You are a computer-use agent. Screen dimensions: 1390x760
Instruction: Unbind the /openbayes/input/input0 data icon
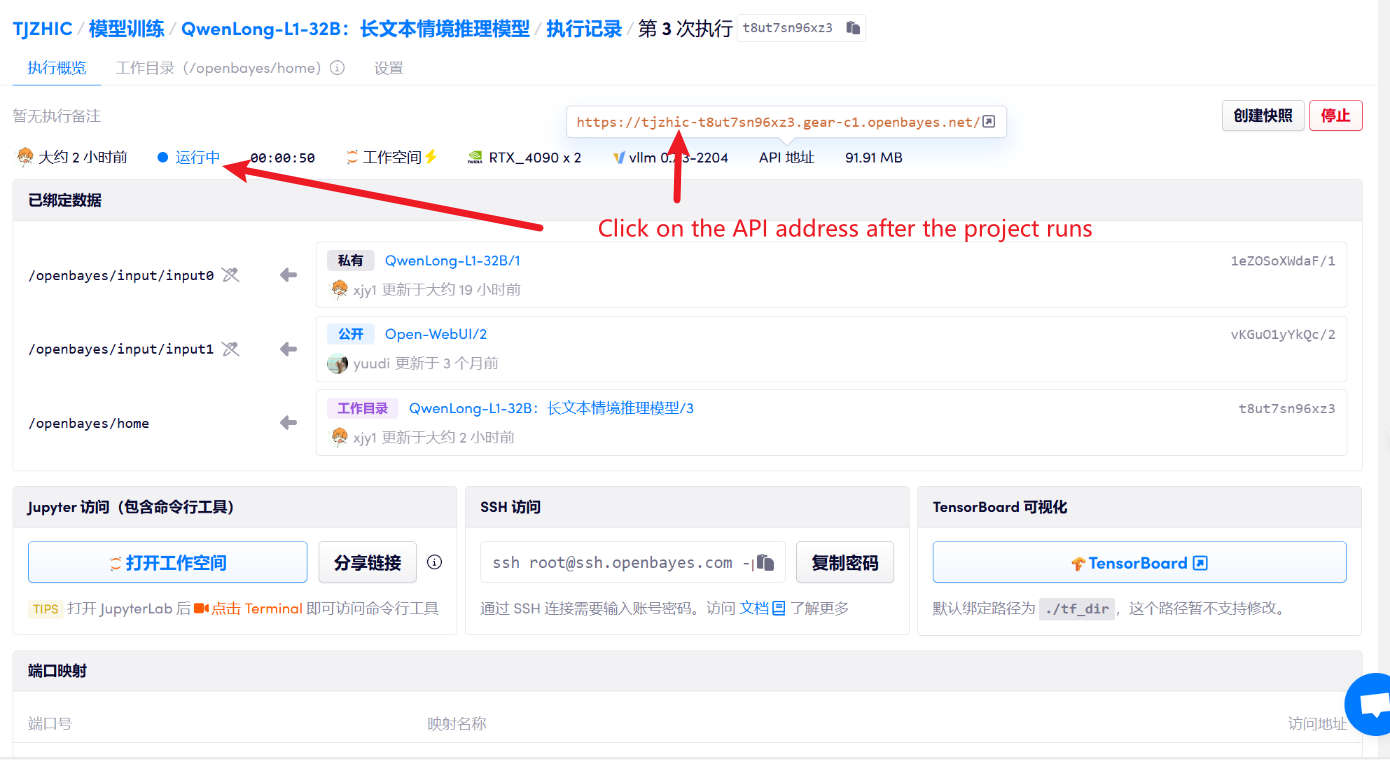231,275
